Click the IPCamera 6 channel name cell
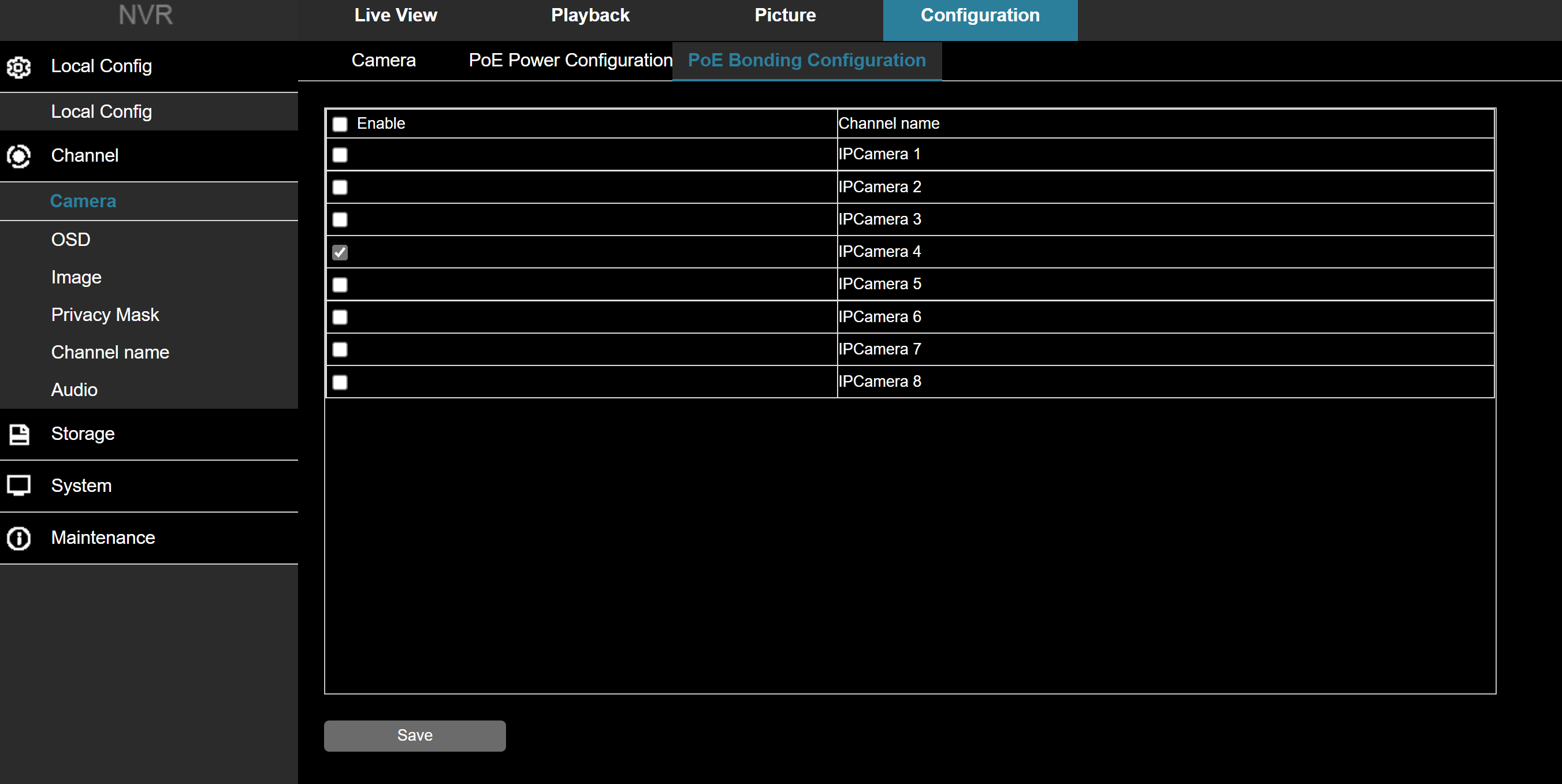This screenshot has height=784, width=1562. click(880, 317)
